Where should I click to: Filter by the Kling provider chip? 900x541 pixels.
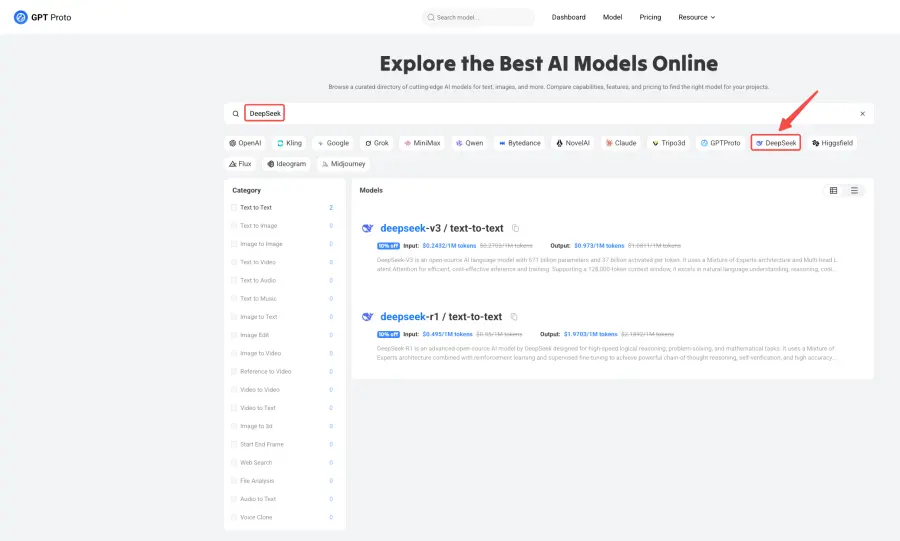tap(289, 143)
